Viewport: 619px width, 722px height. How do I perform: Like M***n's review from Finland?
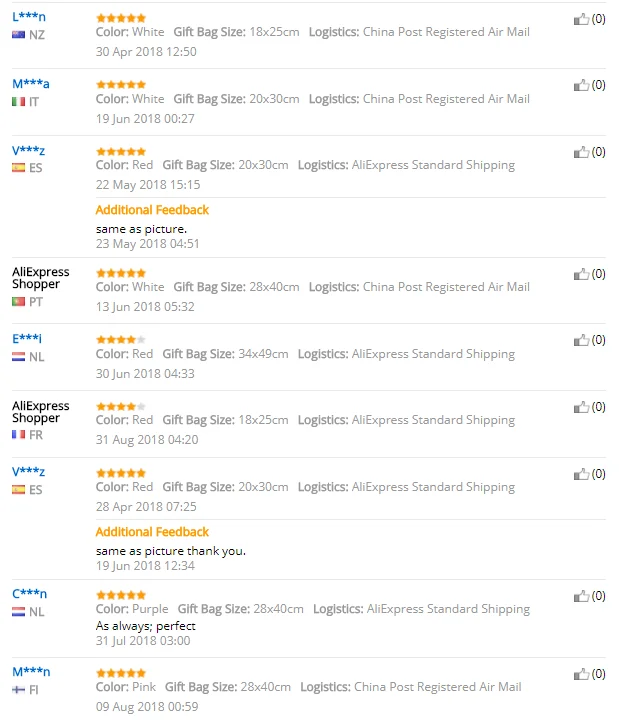coord(581,674)
